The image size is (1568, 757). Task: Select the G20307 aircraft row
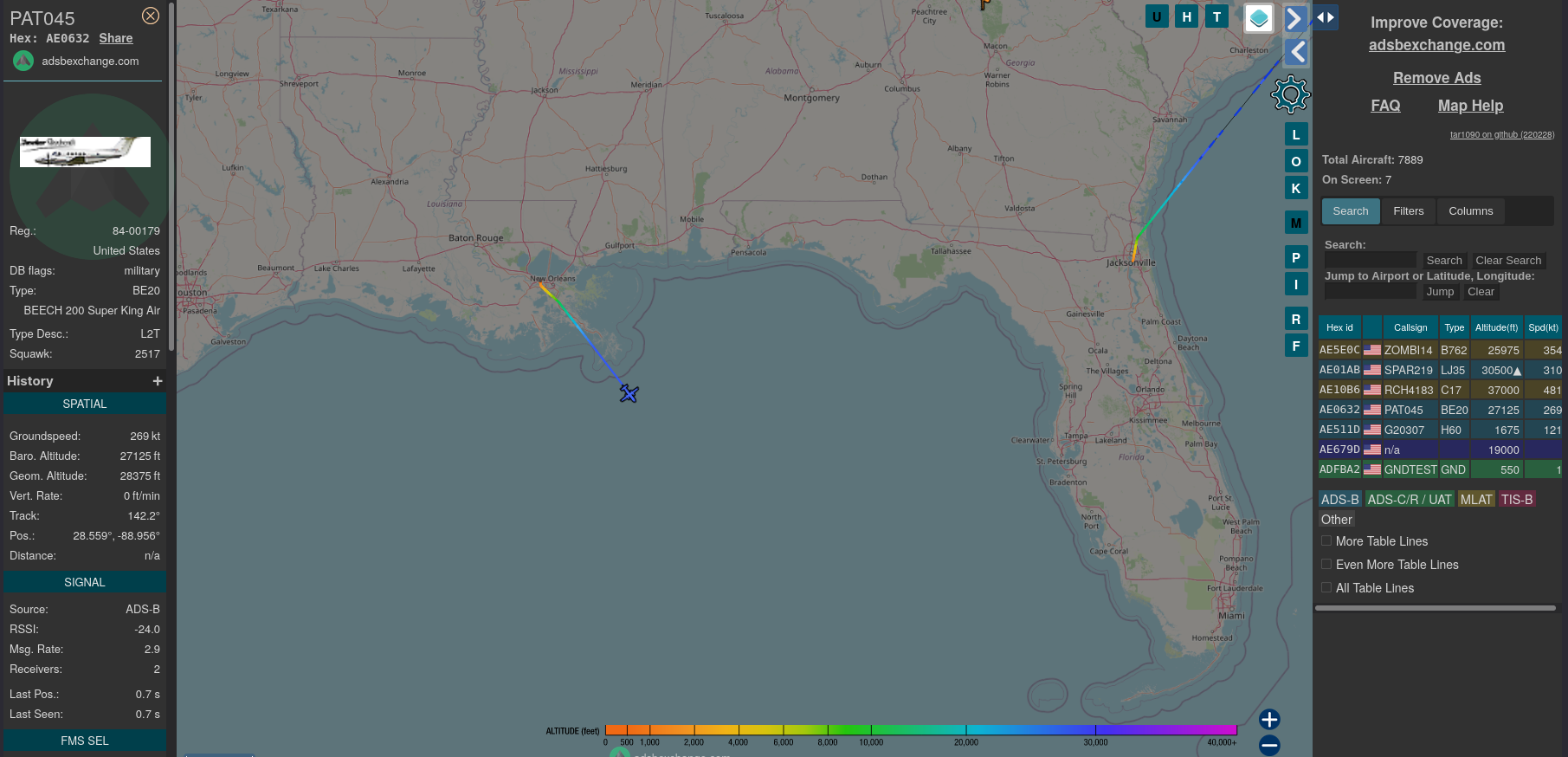tap(1440, 430)
